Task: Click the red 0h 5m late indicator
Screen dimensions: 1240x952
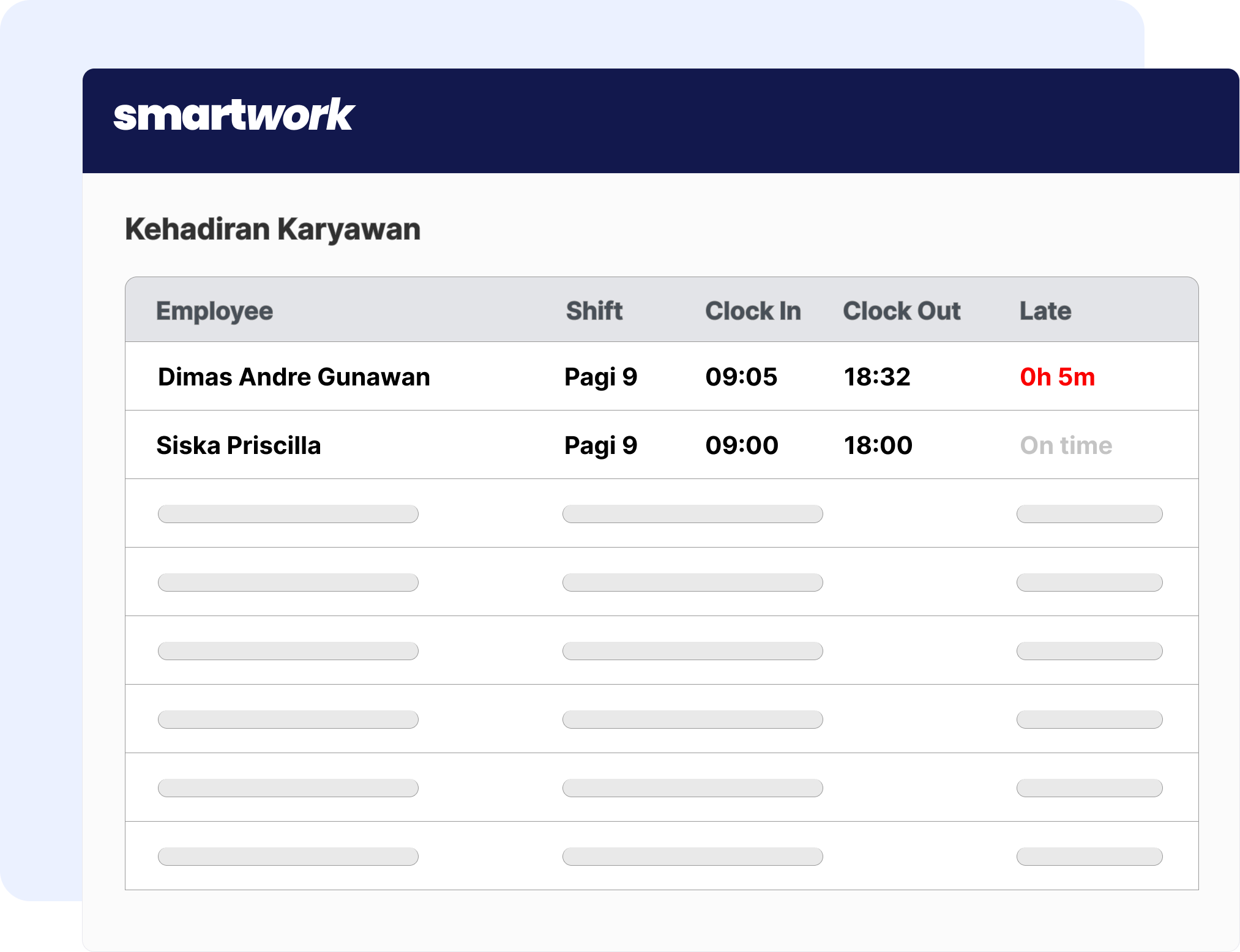Action: 1056,377
